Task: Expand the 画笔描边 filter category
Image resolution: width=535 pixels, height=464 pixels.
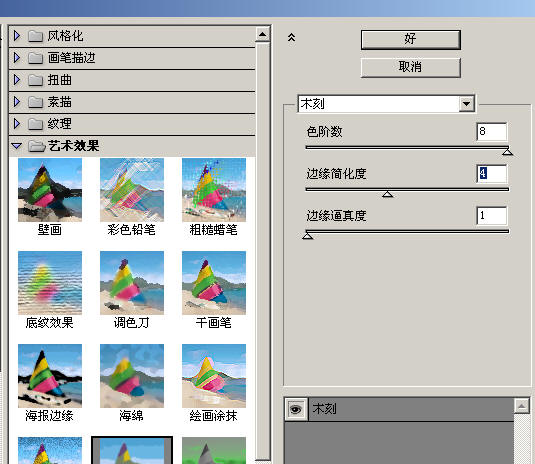Action: [x=16, y=58]
